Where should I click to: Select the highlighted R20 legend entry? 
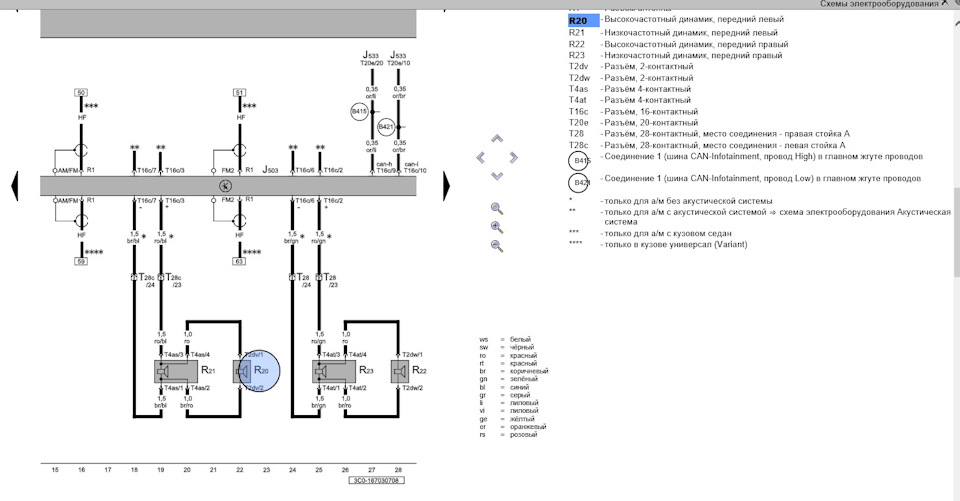583,20
